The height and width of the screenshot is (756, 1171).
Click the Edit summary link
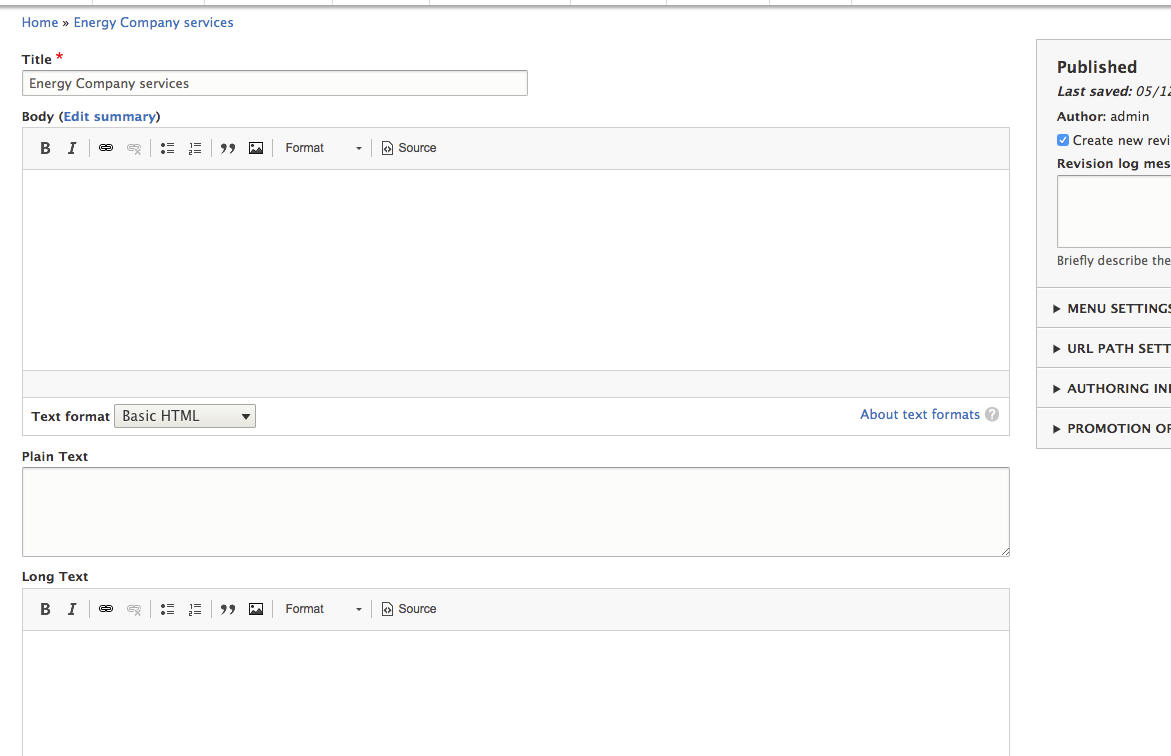pos(110,117)
